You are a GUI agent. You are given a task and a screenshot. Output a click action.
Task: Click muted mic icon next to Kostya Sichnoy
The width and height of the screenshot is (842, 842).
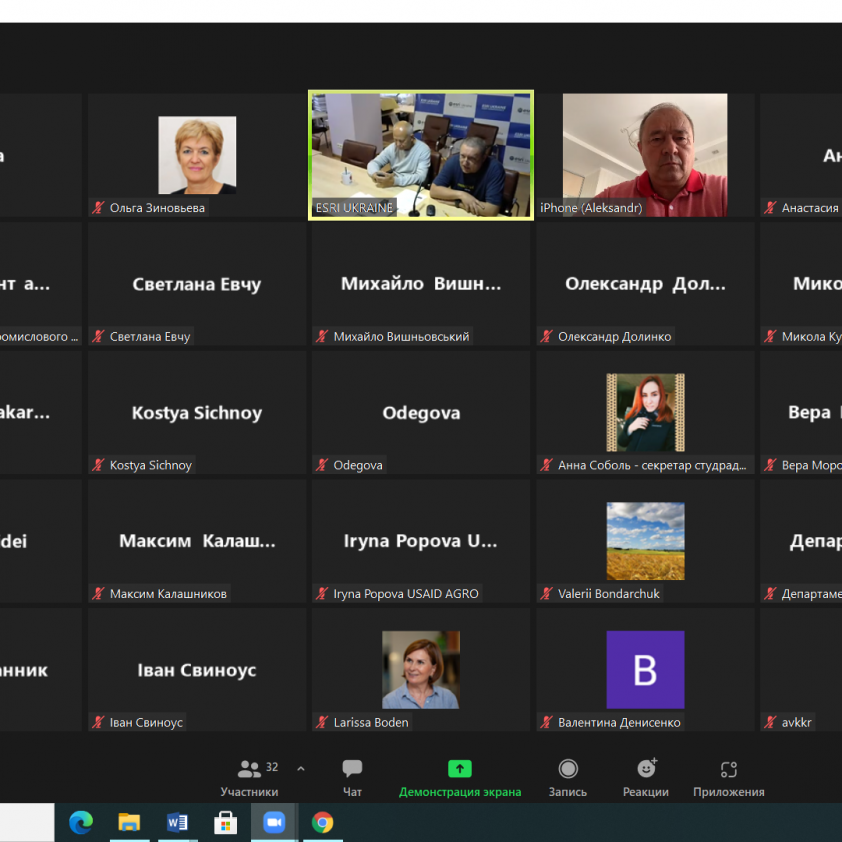click(98, 465)
